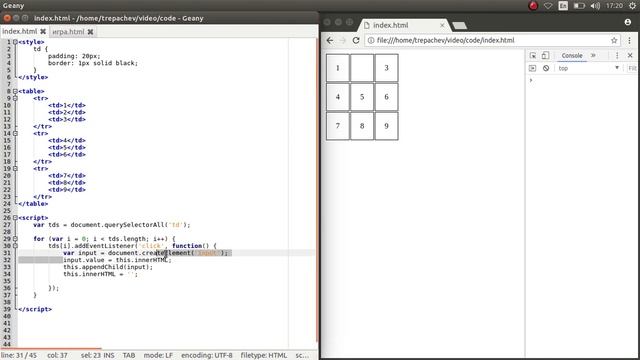Click the Geany editor vertical scrollbar
640x360 pixels.
click(316, 190)
